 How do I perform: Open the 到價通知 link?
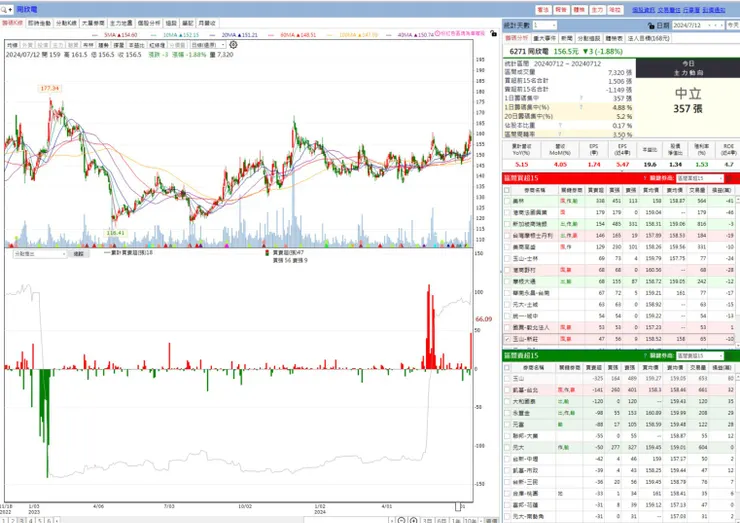pyautogui.click(x=714, y=9)
